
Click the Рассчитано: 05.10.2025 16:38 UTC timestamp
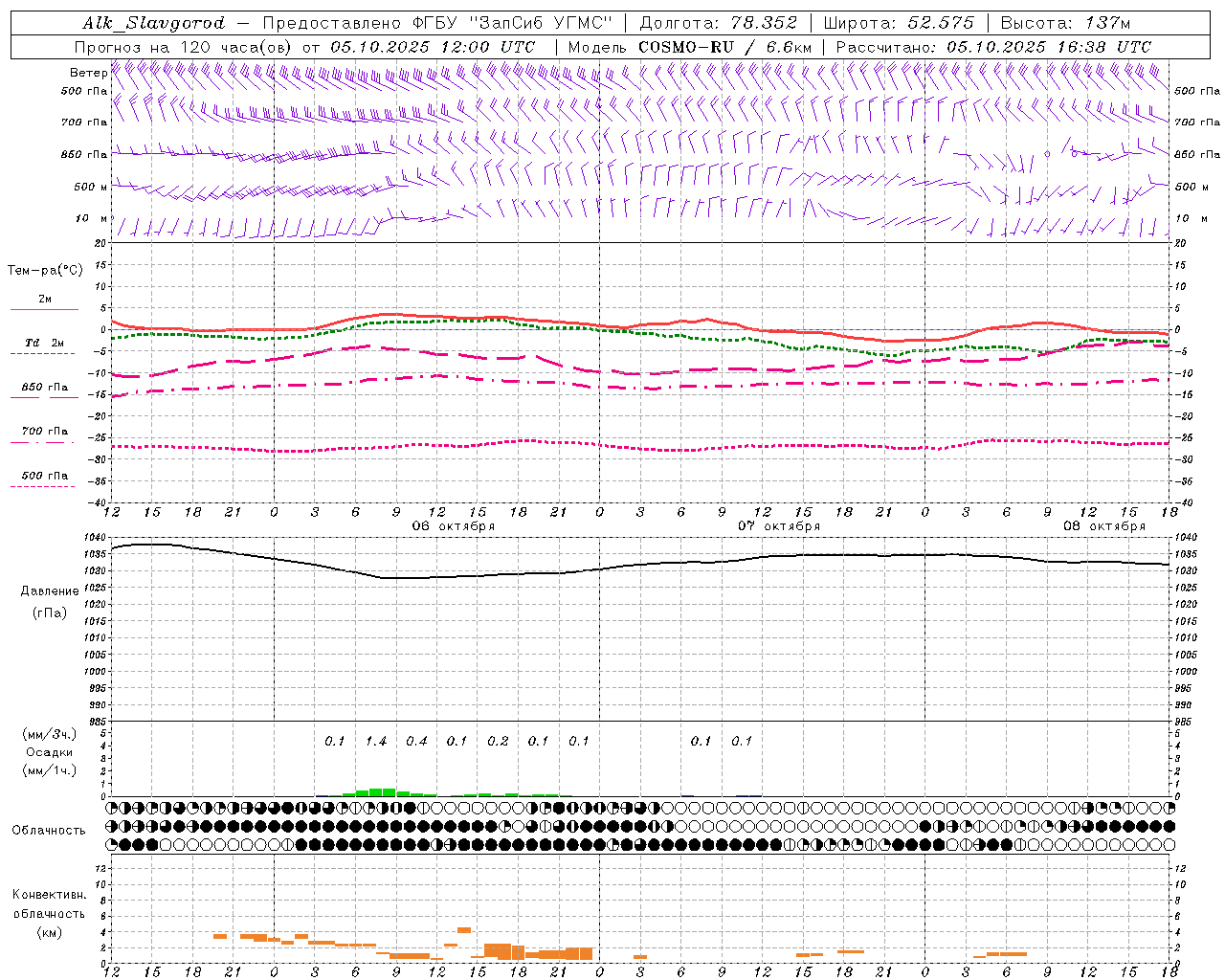click(x=993, y=47)
